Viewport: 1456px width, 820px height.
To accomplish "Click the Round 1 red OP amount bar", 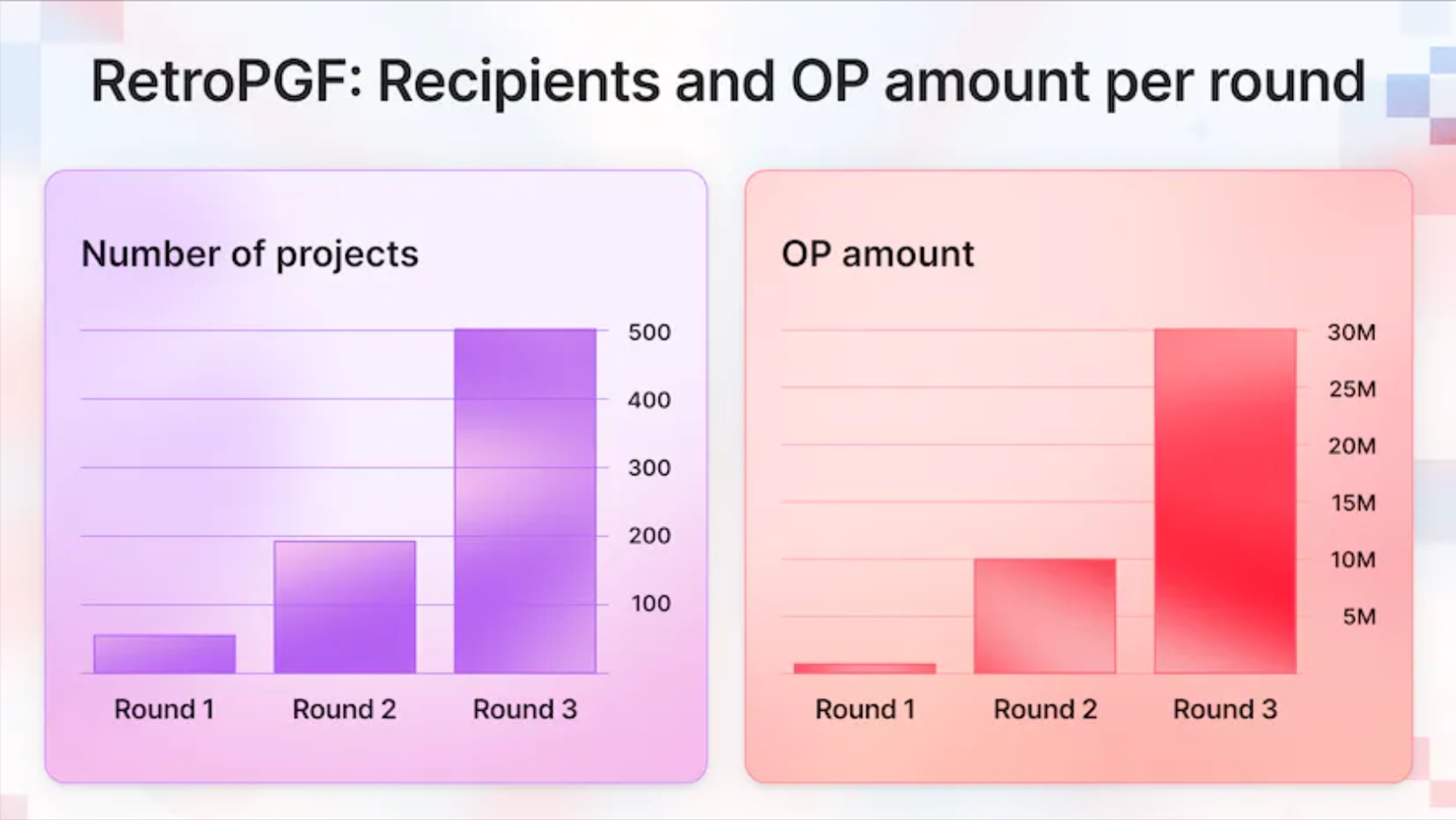I will tap(865, 669).
